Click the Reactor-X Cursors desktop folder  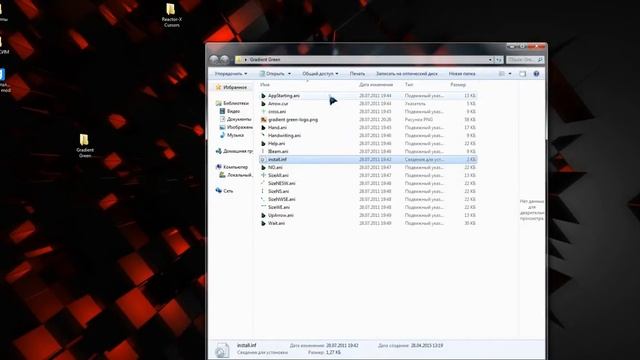171,16
